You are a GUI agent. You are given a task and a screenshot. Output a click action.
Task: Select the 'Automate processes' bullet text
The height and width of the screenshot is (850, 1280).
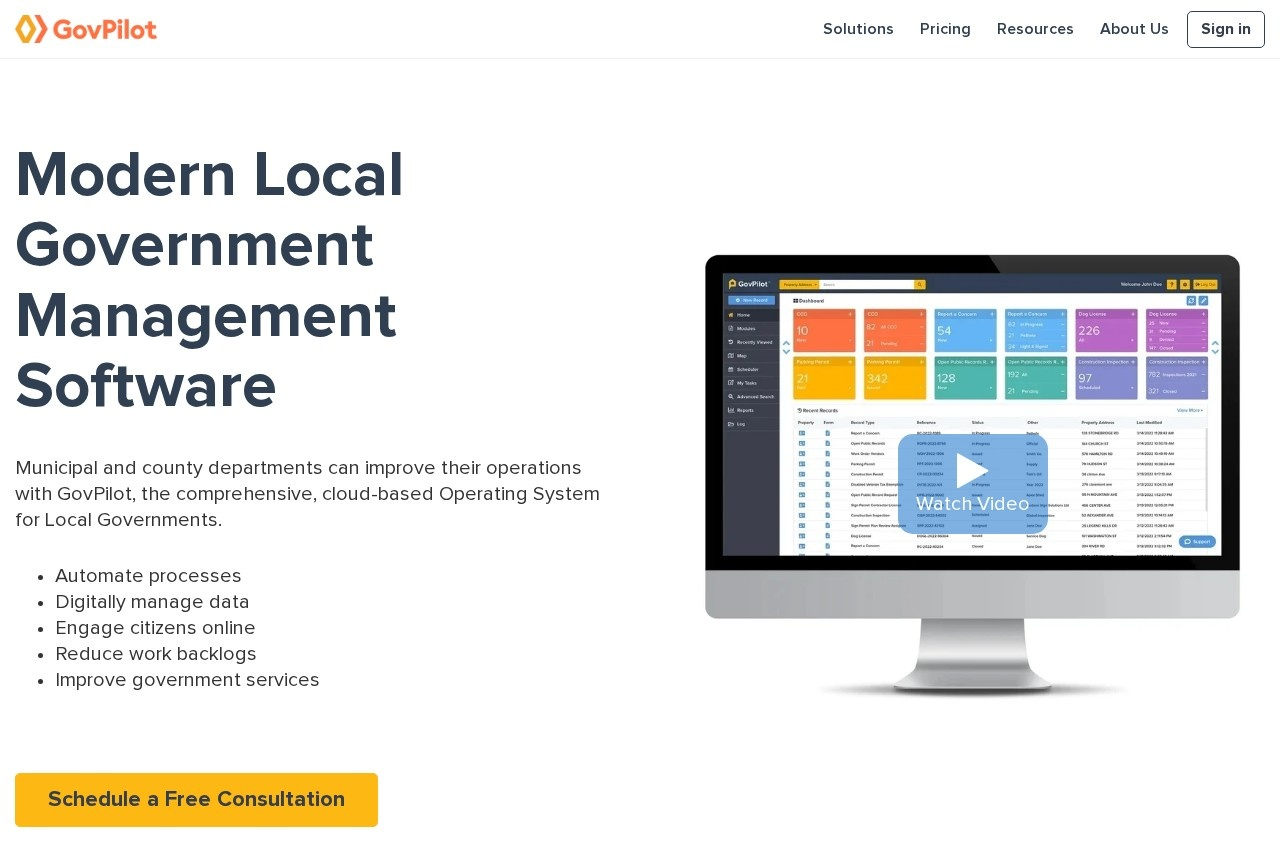coord(148,576)
